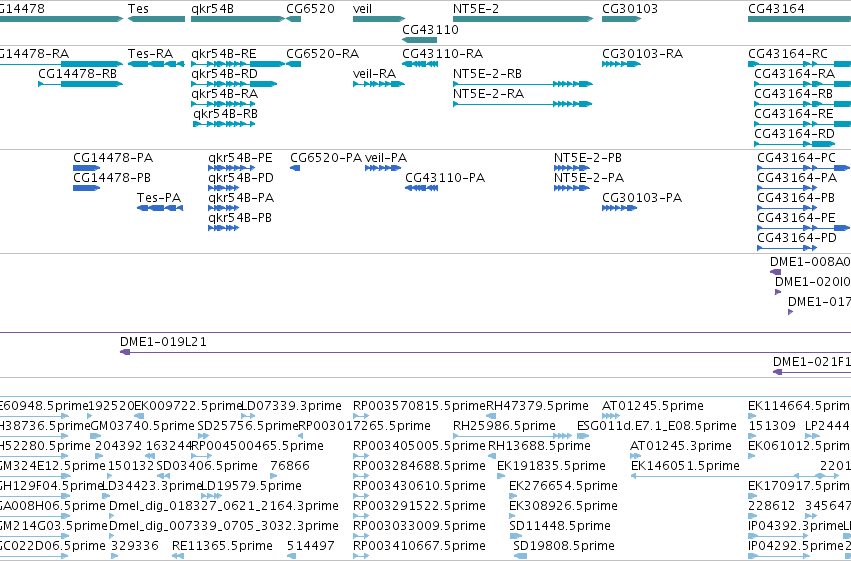Click the qkr54B-RD transcript label
Screen dimensions: 851x561
click(224, 74)
